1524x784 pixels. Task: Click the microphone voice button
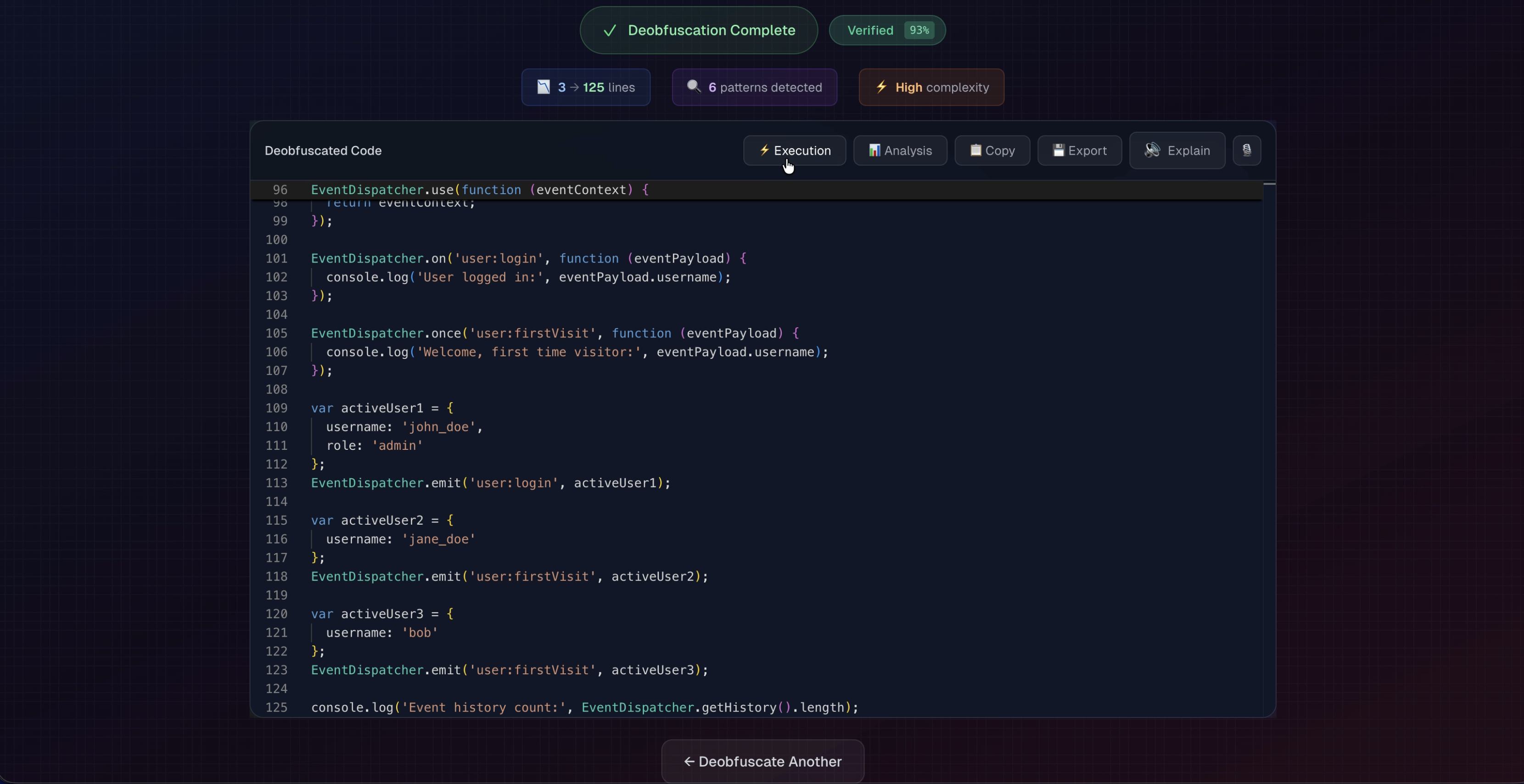[x=1247, y=150]
